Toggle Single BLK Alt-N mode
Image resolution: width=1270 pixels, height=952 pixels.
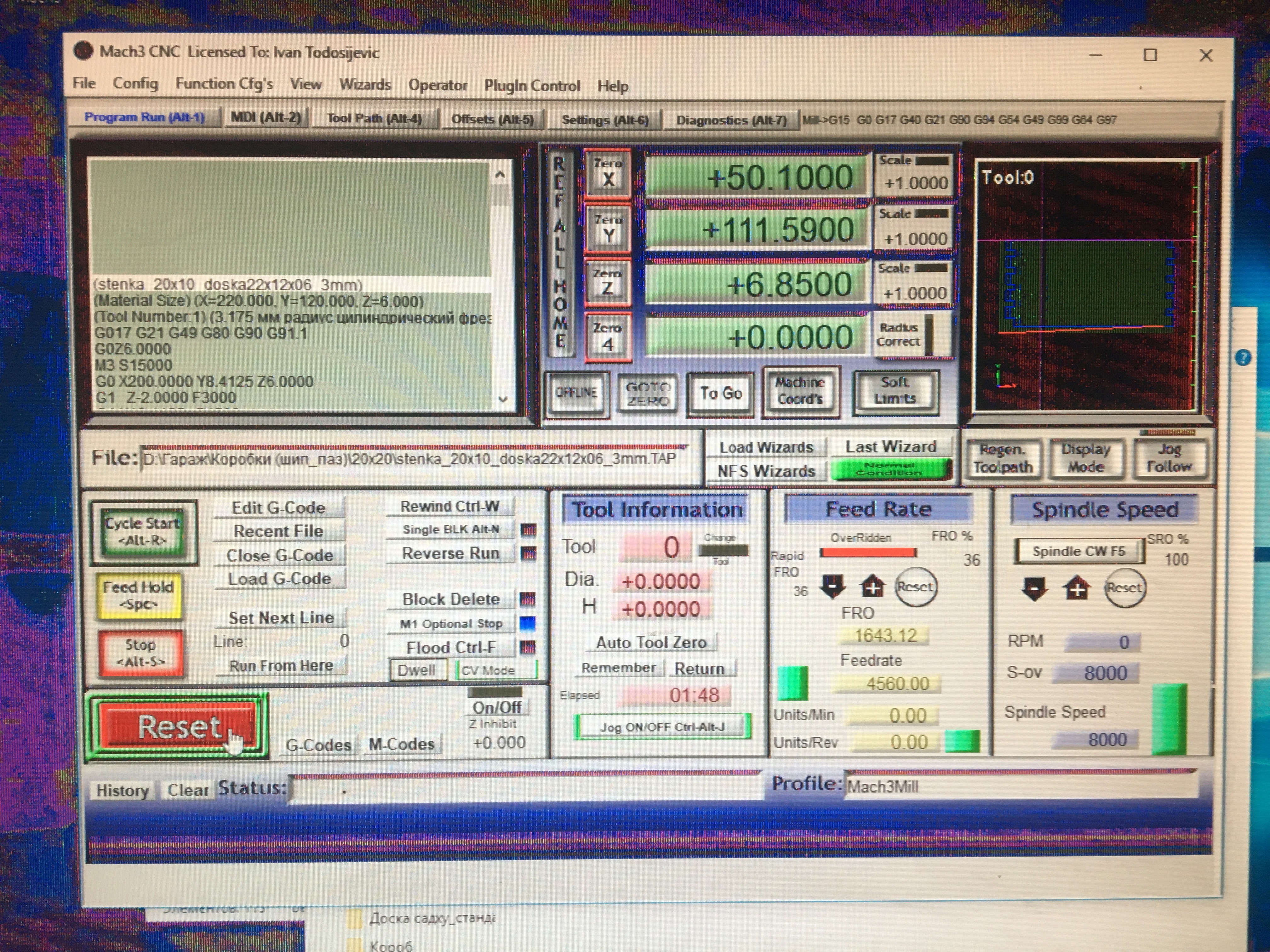451,529
